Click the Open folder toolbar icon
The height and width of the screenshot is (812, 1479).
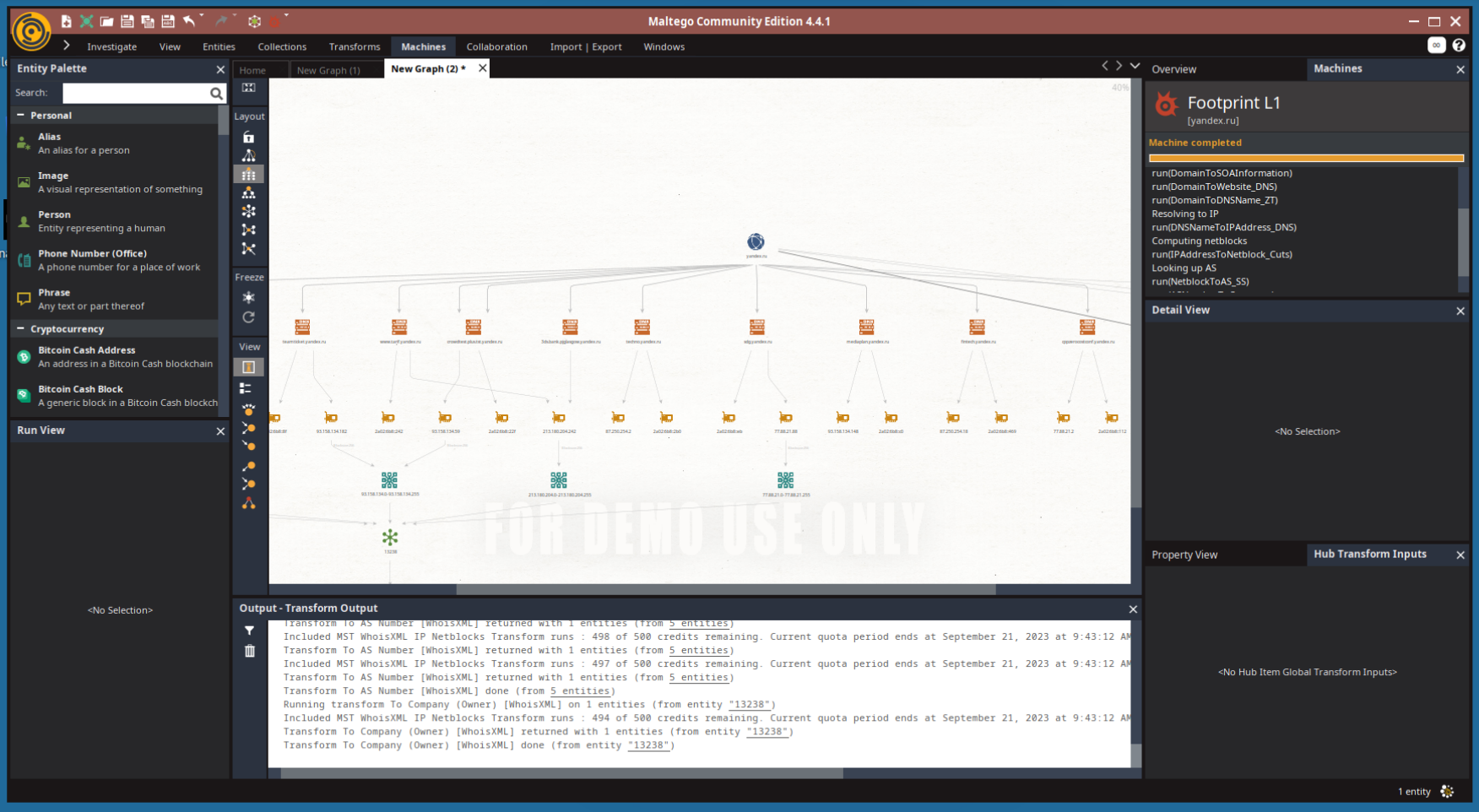[x=106, y=21]
